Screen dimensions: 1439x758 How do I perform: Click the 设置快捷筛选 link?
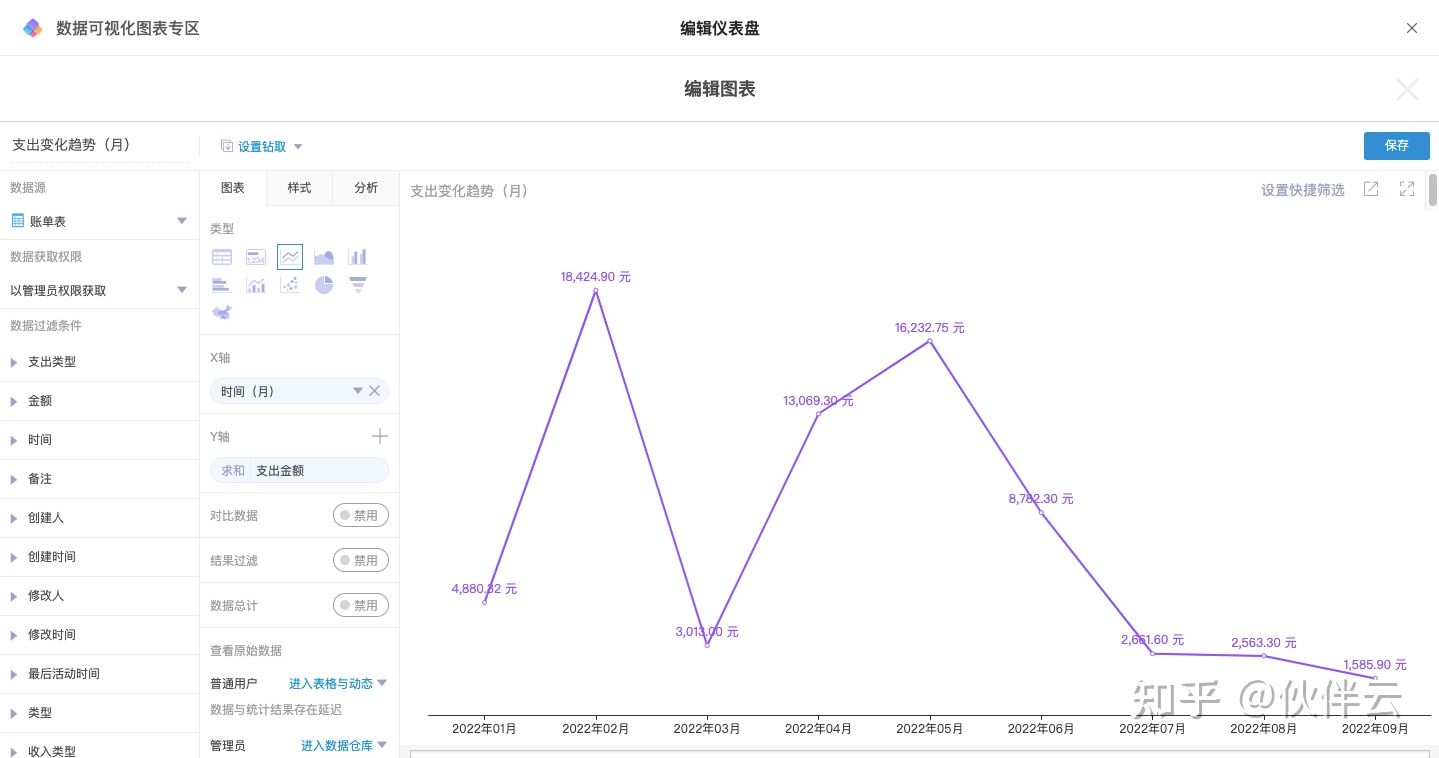(x=1302, y=190)
